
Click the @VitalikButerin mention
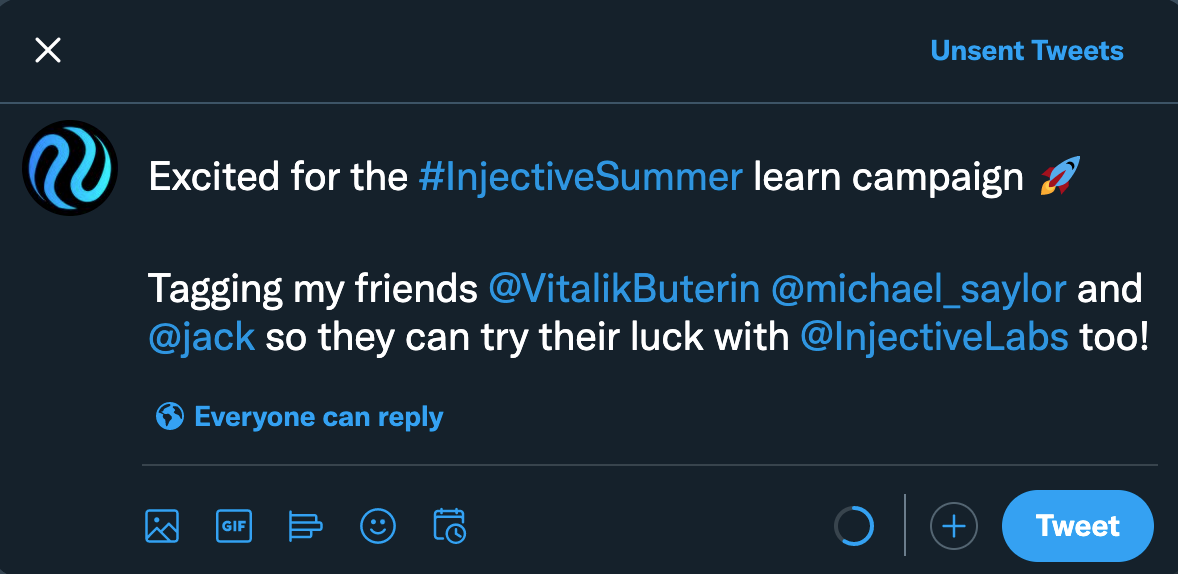click(624, 289)
